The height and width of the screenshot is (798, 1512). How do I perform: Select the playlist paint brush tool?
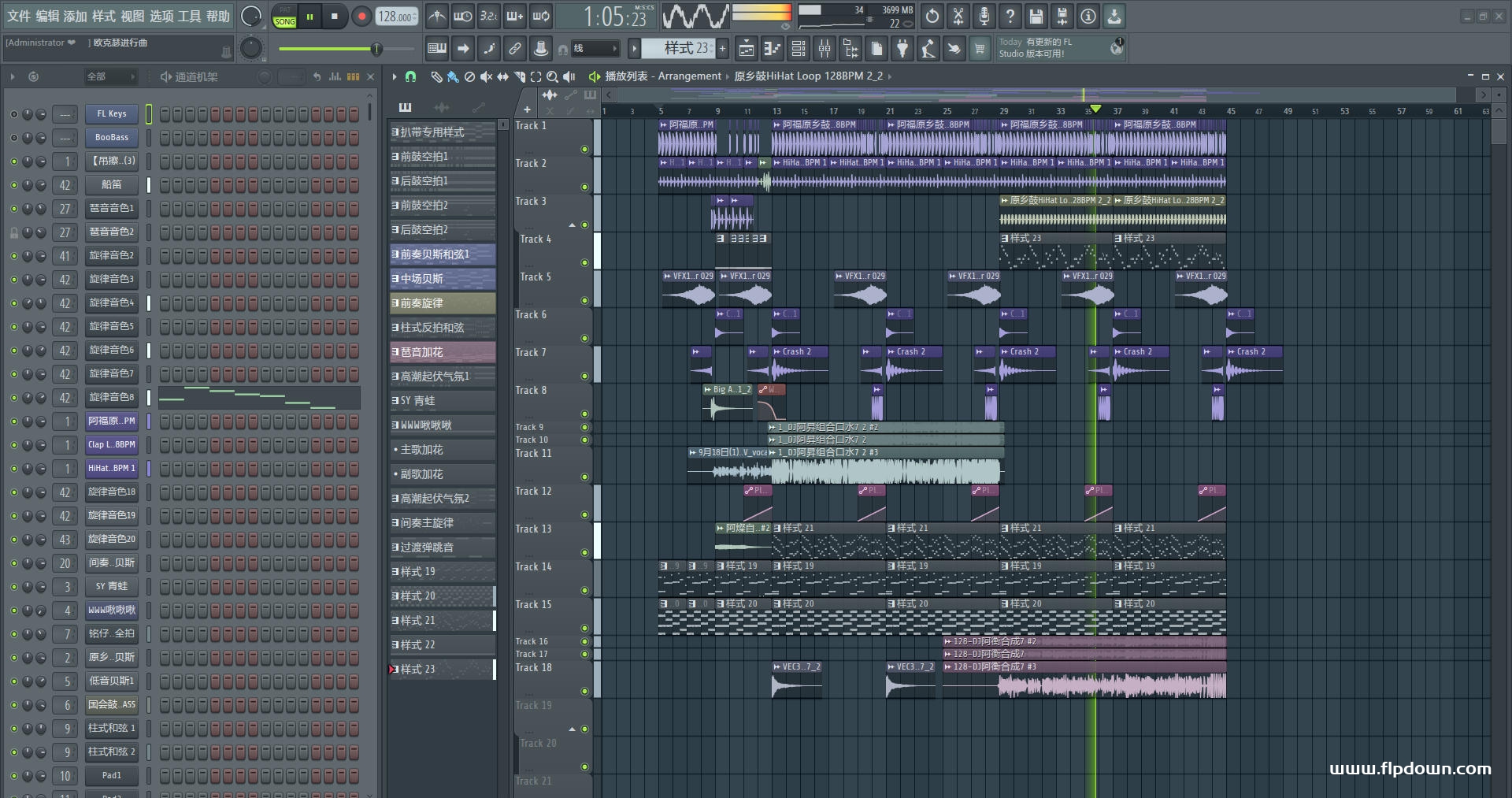pos(453,76)
